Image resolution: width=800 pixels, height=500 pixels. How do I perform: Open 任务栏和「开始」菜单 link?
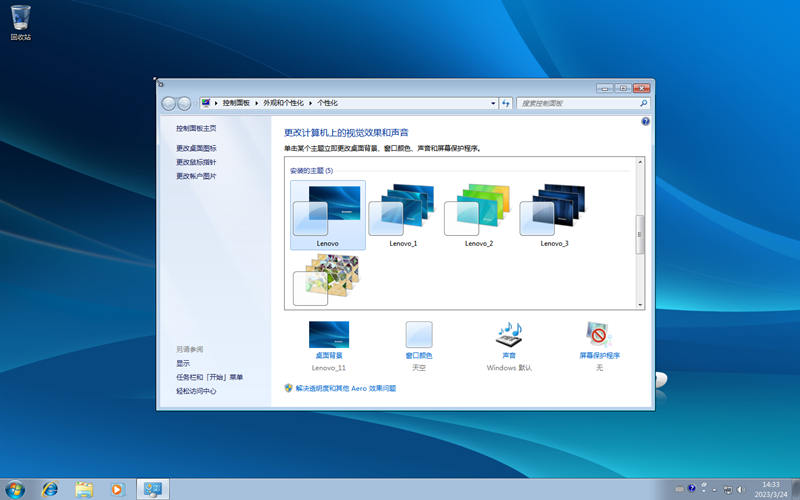click(209, 377)
